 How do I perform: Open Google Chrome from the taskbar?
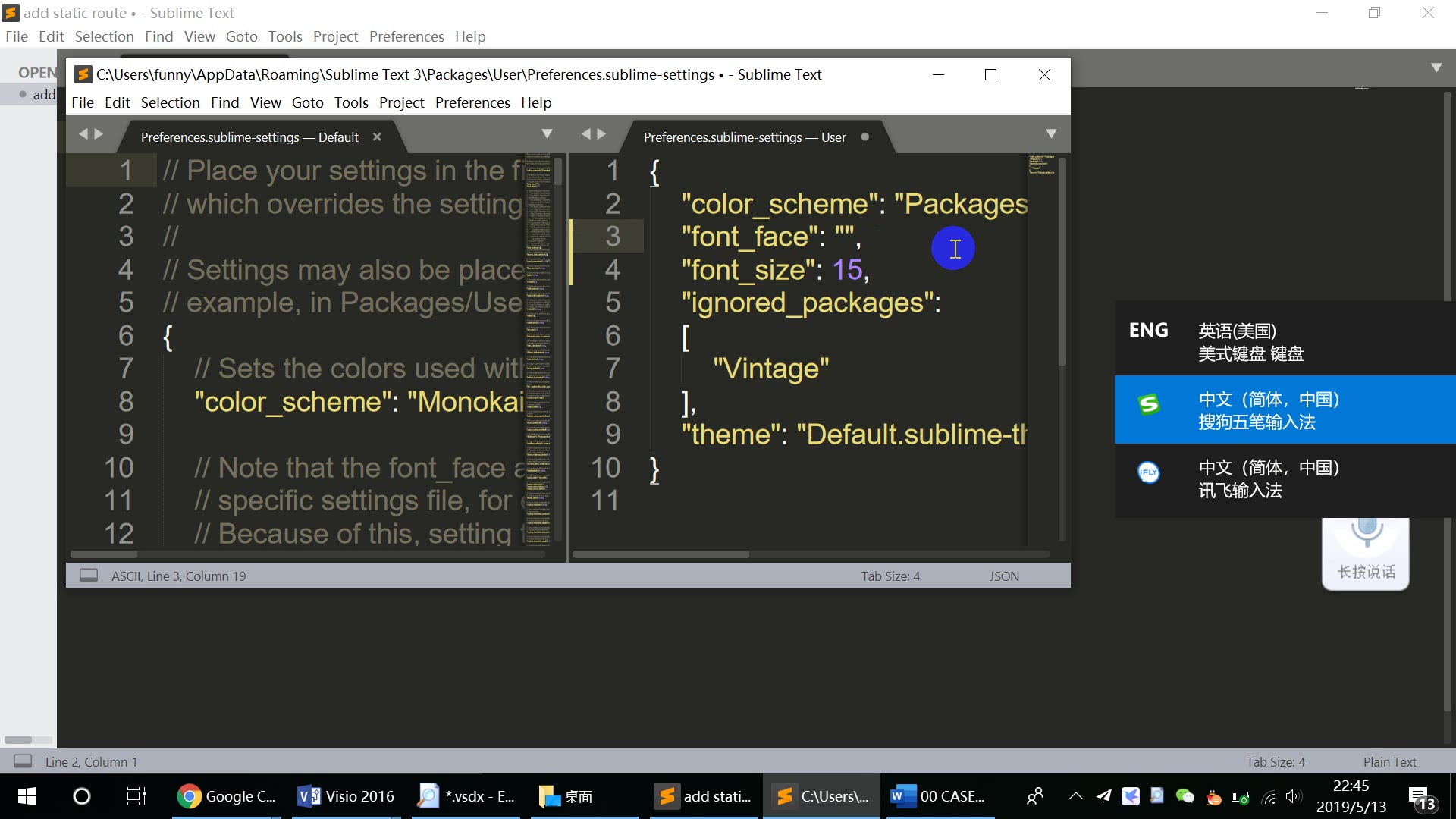click(x=226, y=796)
